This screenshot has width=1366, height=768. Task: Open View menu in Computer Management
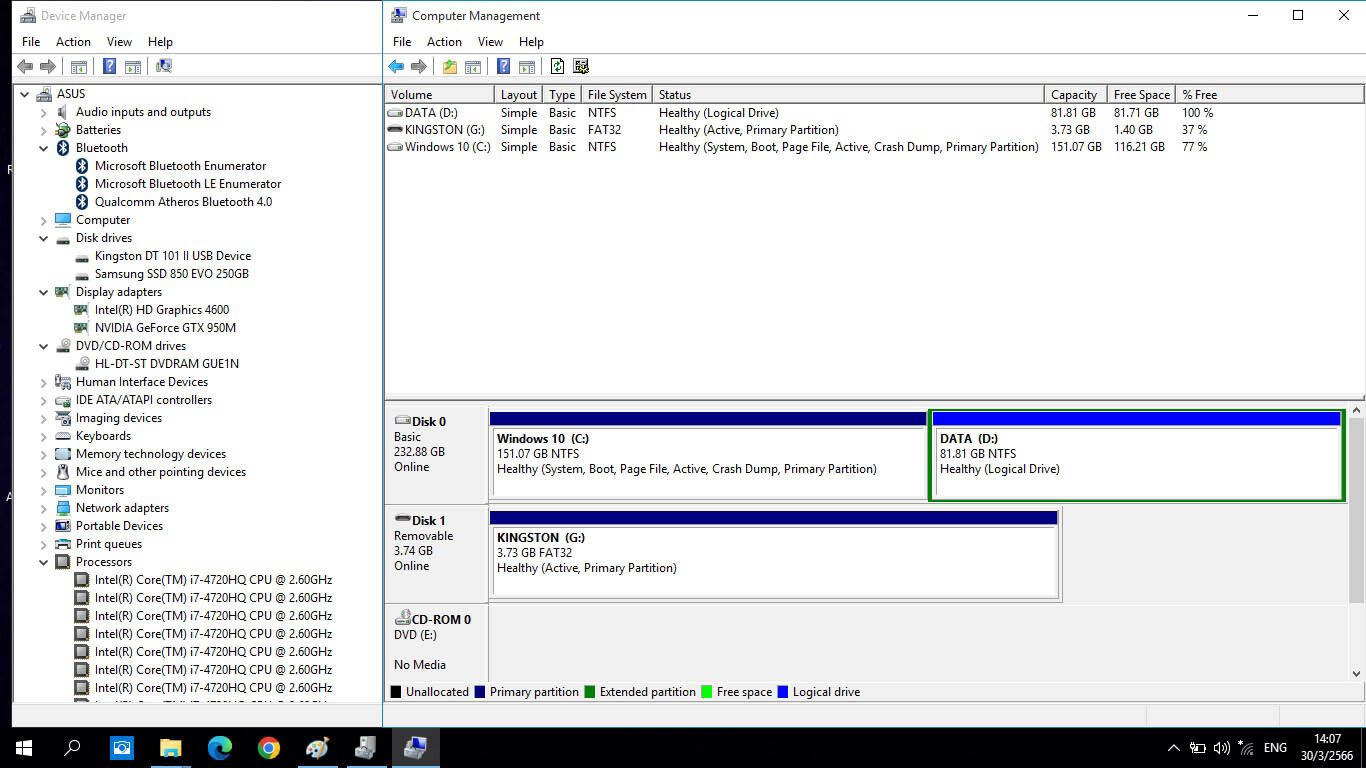tap(490, 42)
